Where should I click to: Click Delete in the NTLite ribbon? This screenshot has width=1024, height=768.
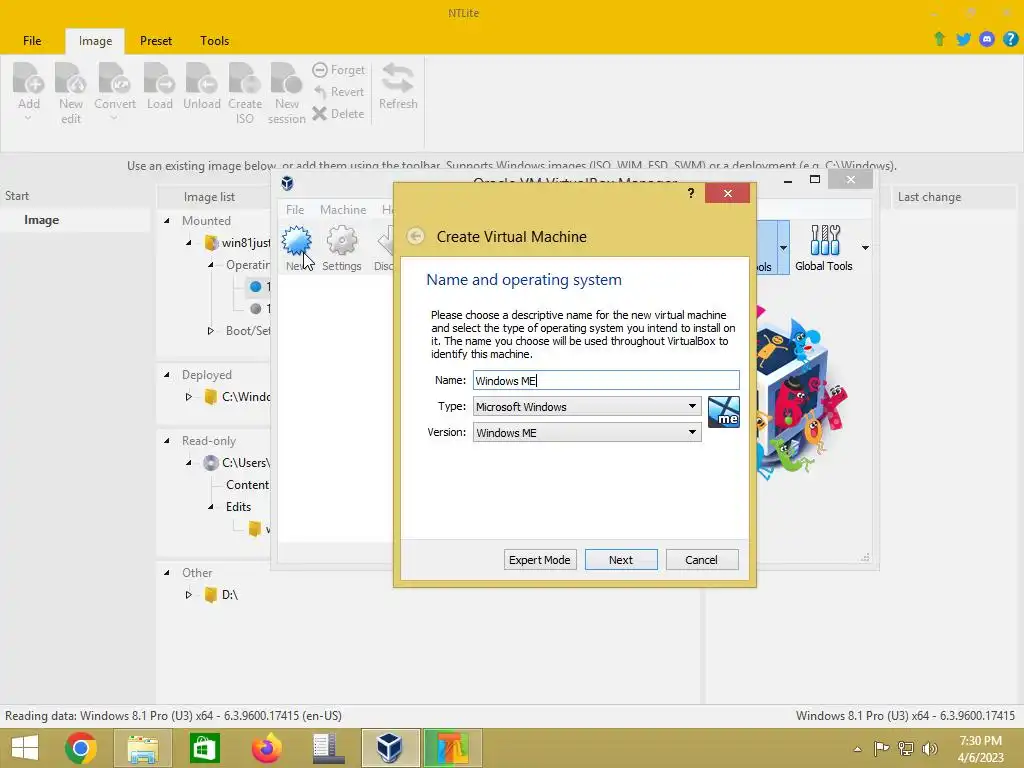coord(338,114)
